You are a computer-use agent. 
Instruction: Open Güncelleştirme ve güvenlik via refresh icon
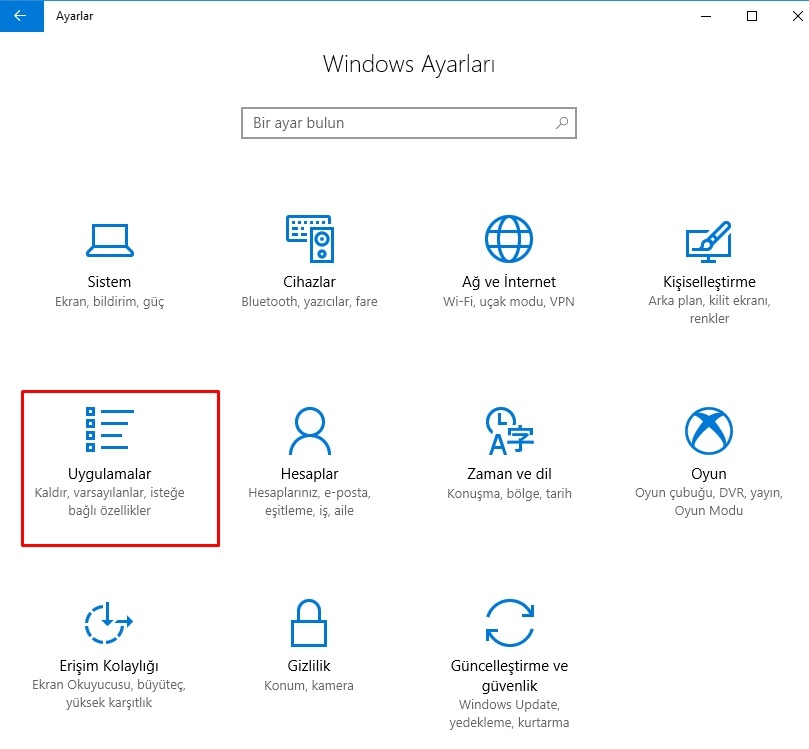pos(508,620)
